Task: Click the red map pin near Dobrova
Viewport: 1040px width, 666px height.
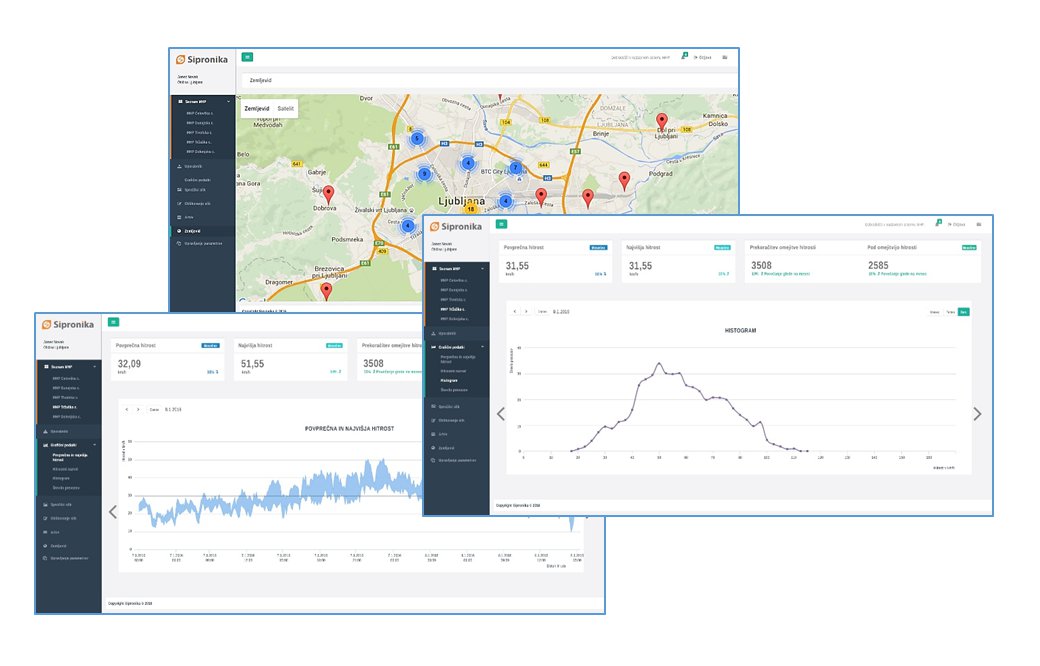Action: [329, 194]
